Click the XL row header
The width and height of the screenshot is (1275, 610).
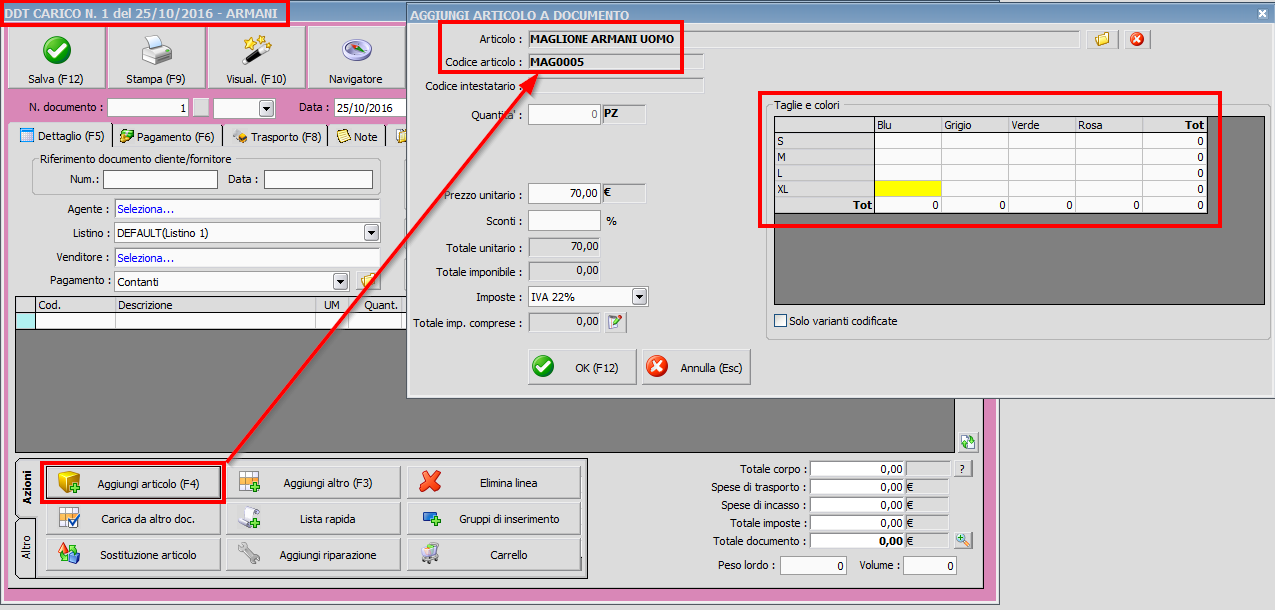coord(824,188)
